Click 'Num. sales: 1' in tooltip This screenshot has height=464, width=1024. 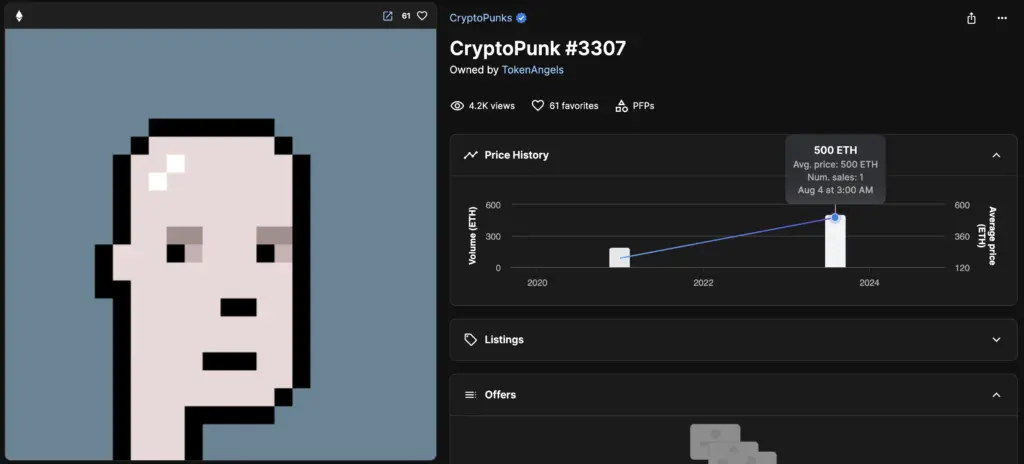(x=835, y=177)
